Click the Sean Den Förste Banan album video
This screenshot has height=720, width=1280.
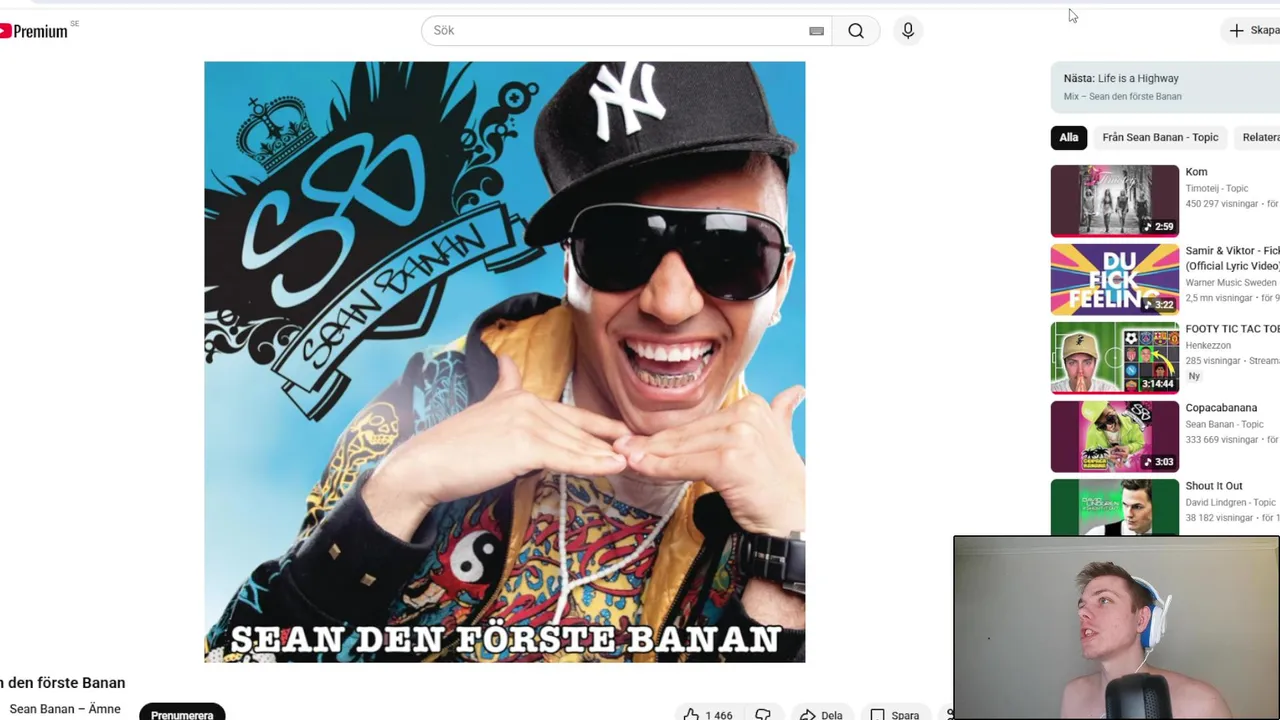pos(504,362)
